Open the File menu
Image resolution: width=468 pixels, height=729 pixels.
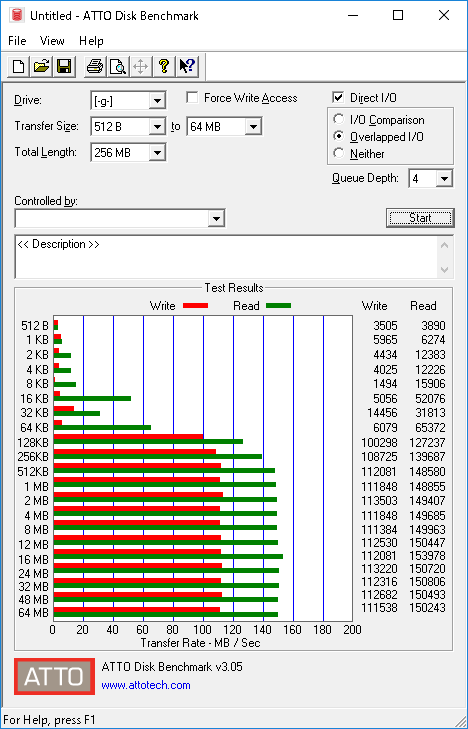17,41
